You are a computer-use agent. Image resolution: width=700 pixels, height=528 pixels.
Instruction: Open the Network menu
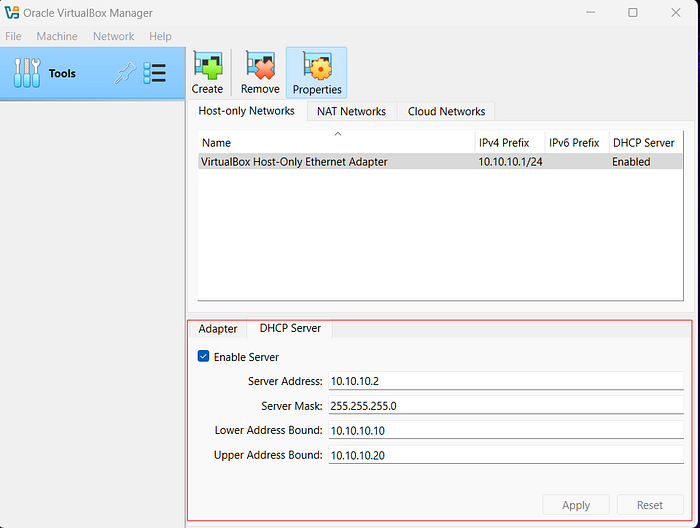pyautogui.click(x=113, y=36)
